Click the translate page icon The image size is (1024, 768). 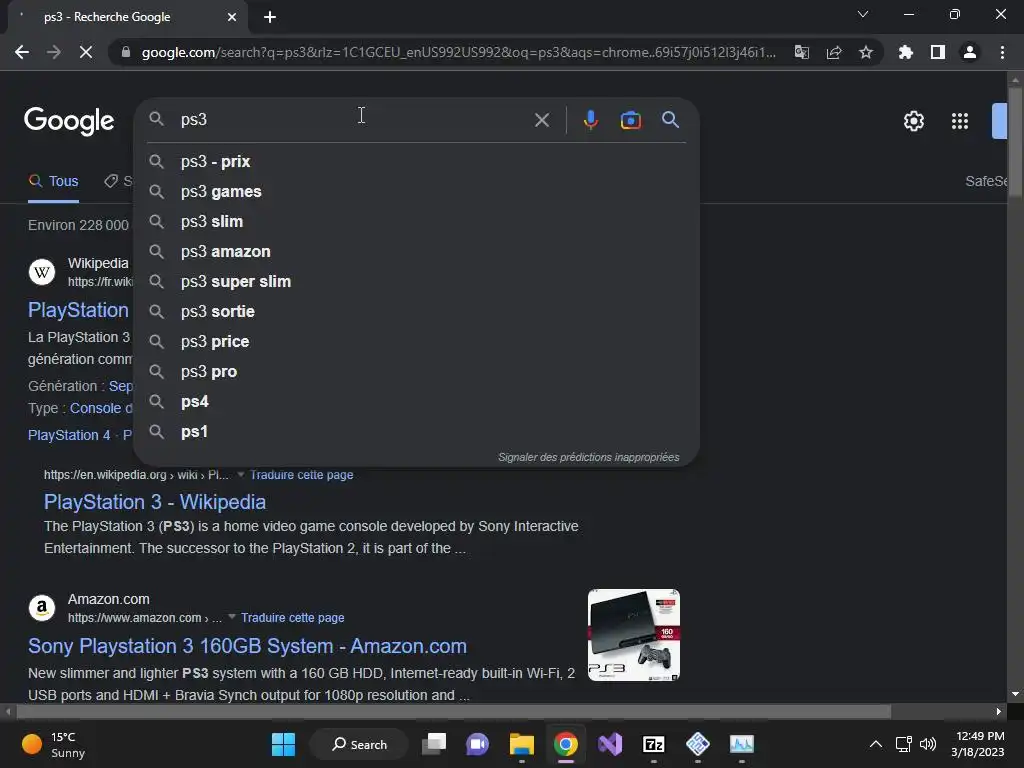pyautogui.click(x=801, y=52)
